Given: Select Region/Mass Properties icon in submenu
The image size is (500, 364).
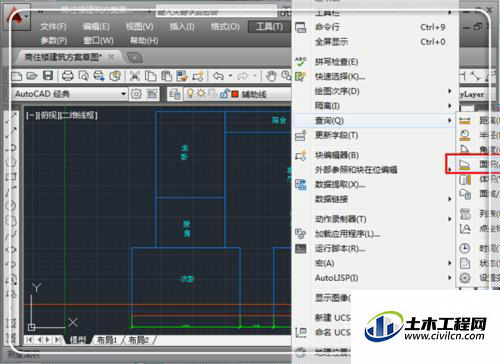Looking at the screenshot, I should pyautogui.click(x=465, y=194).
